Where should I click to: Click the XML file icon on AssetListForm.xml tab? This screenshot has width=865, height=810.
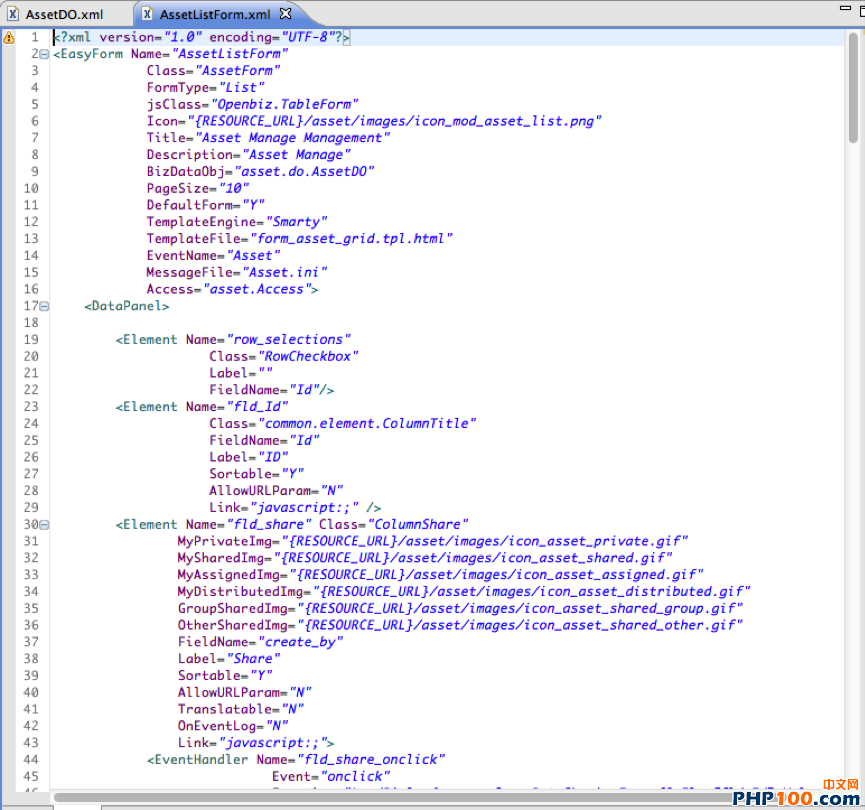147,14
